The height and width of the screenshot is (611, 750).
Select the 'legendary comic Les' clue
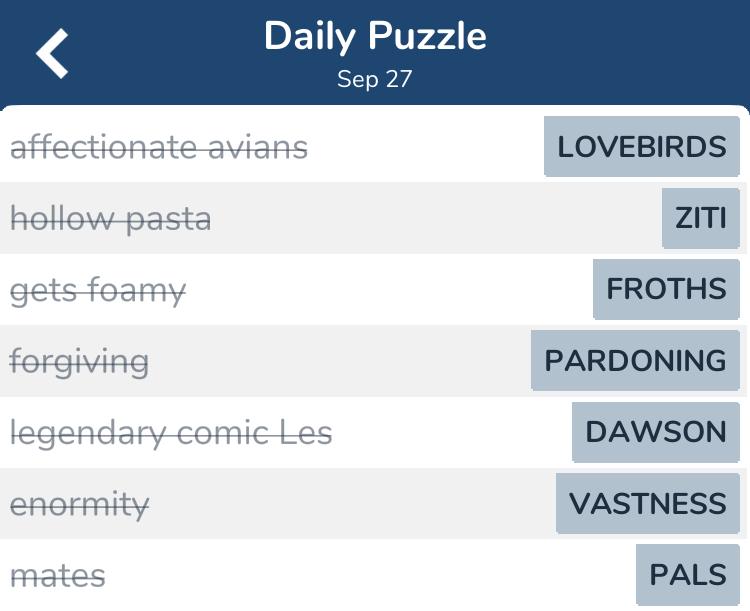171,433
